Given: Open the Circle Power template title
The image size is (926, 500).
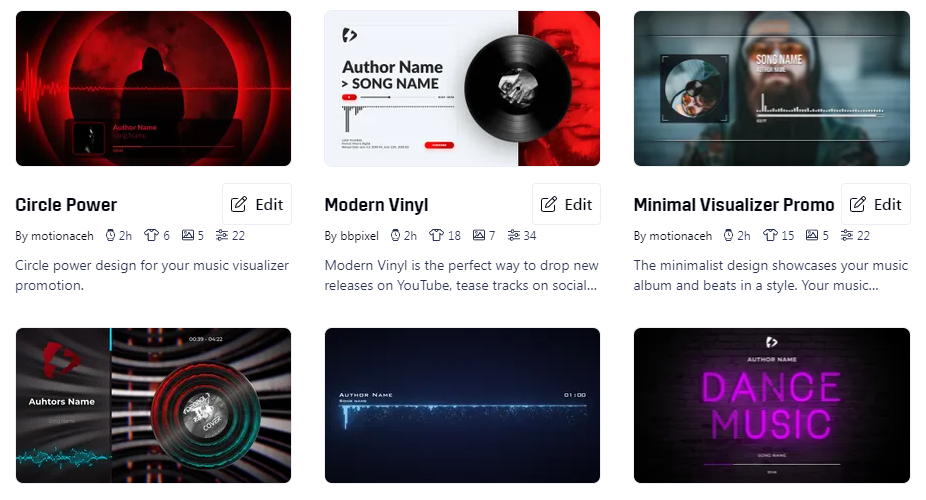Looking at the screenshot, I should tap(66, 205).
